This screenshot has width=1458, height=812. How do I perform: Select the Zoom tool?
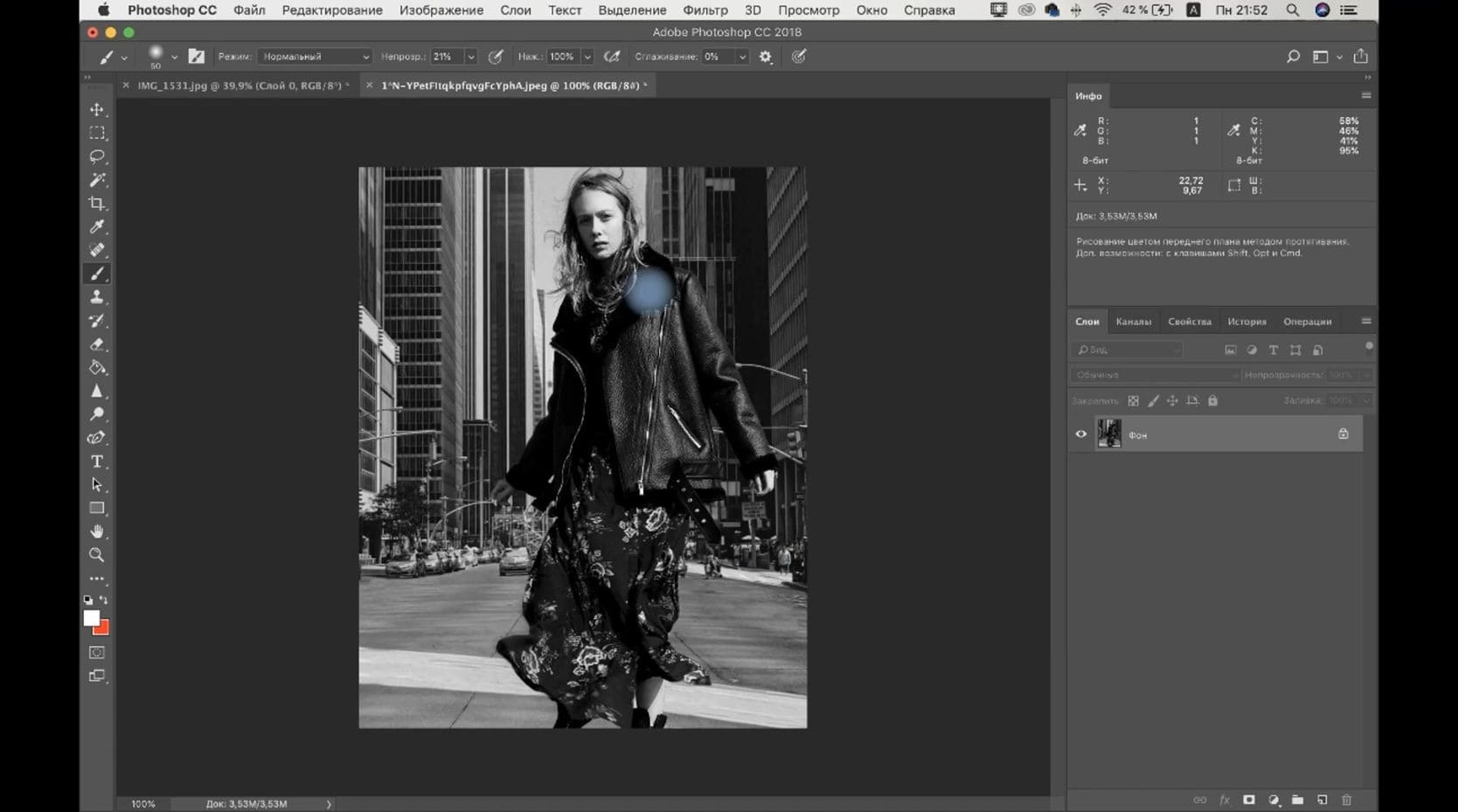[97, 555]
